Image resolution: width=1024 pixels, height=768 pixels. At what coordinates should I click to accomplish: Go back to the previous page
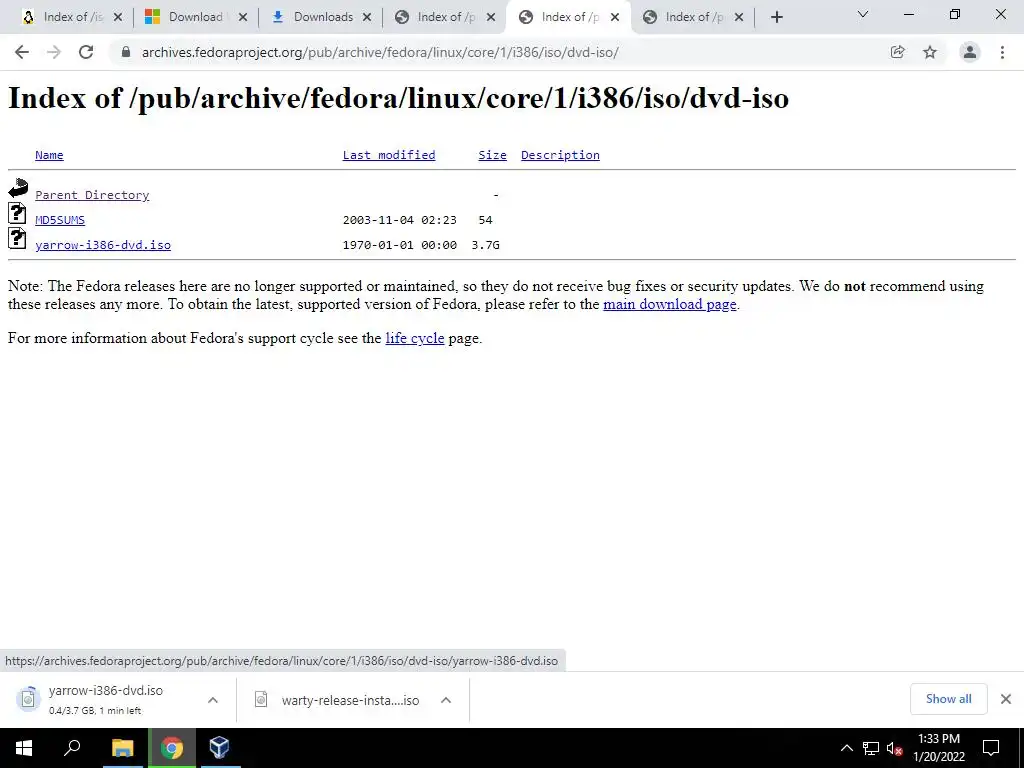pos(22,52)
